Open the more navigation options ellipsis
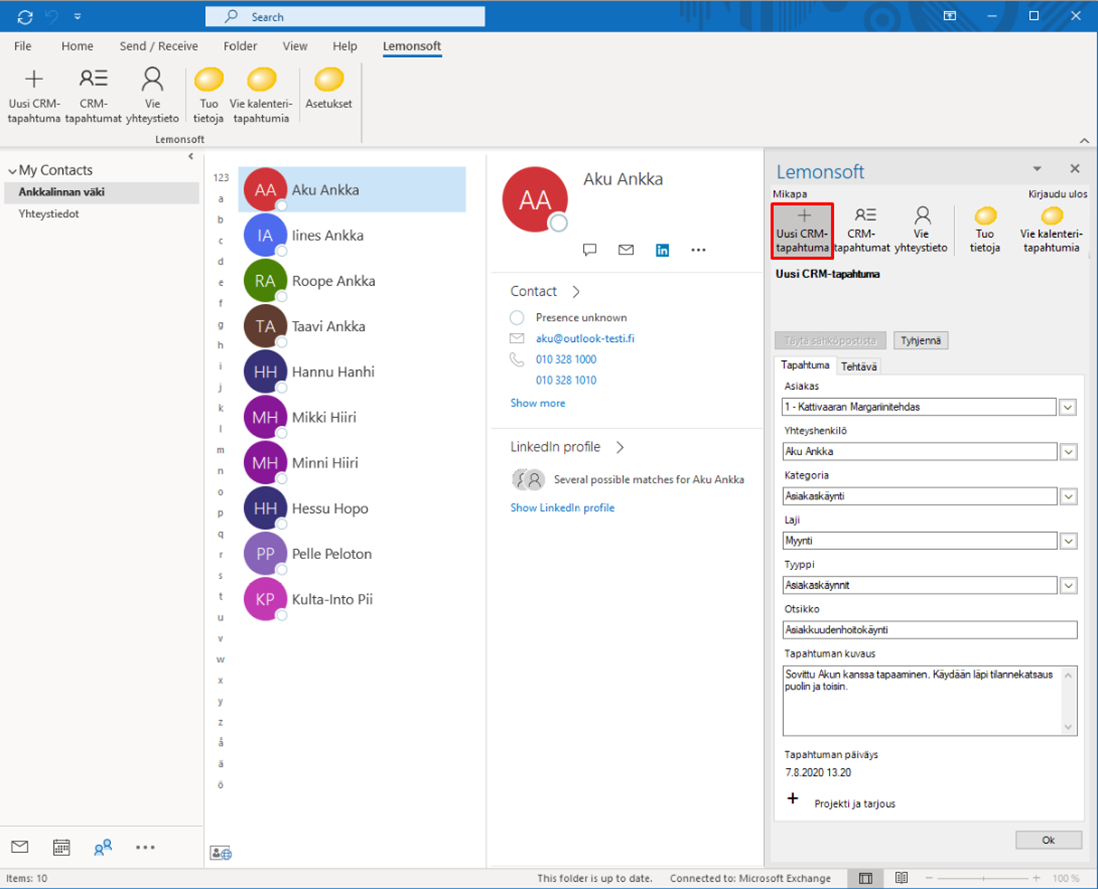Image resolution: width=1098 pixels, height=889 pixels. coord(145,847)
